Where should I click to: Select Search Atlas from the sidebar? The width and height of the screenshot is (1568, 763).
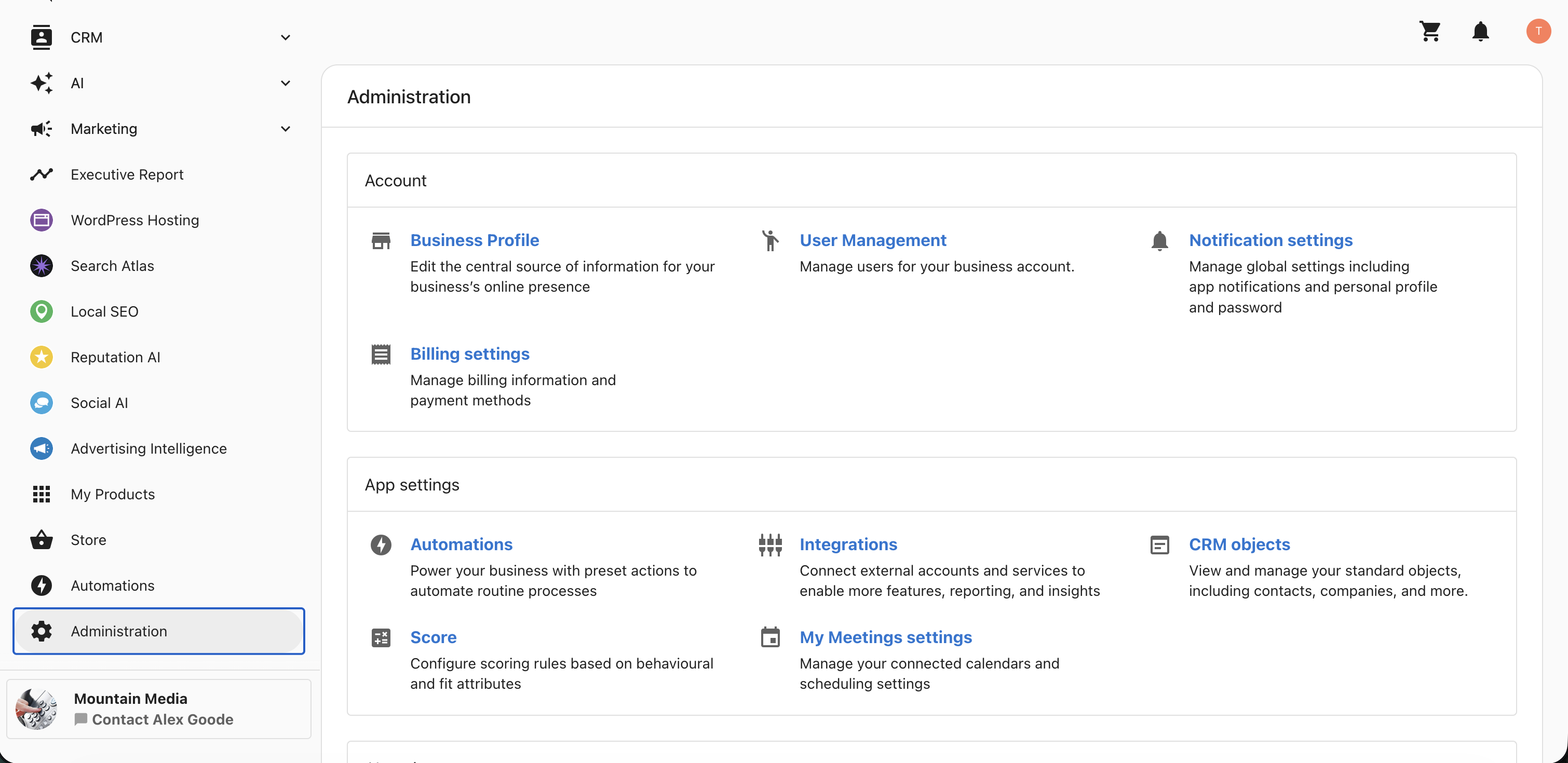tap(158, 265)
